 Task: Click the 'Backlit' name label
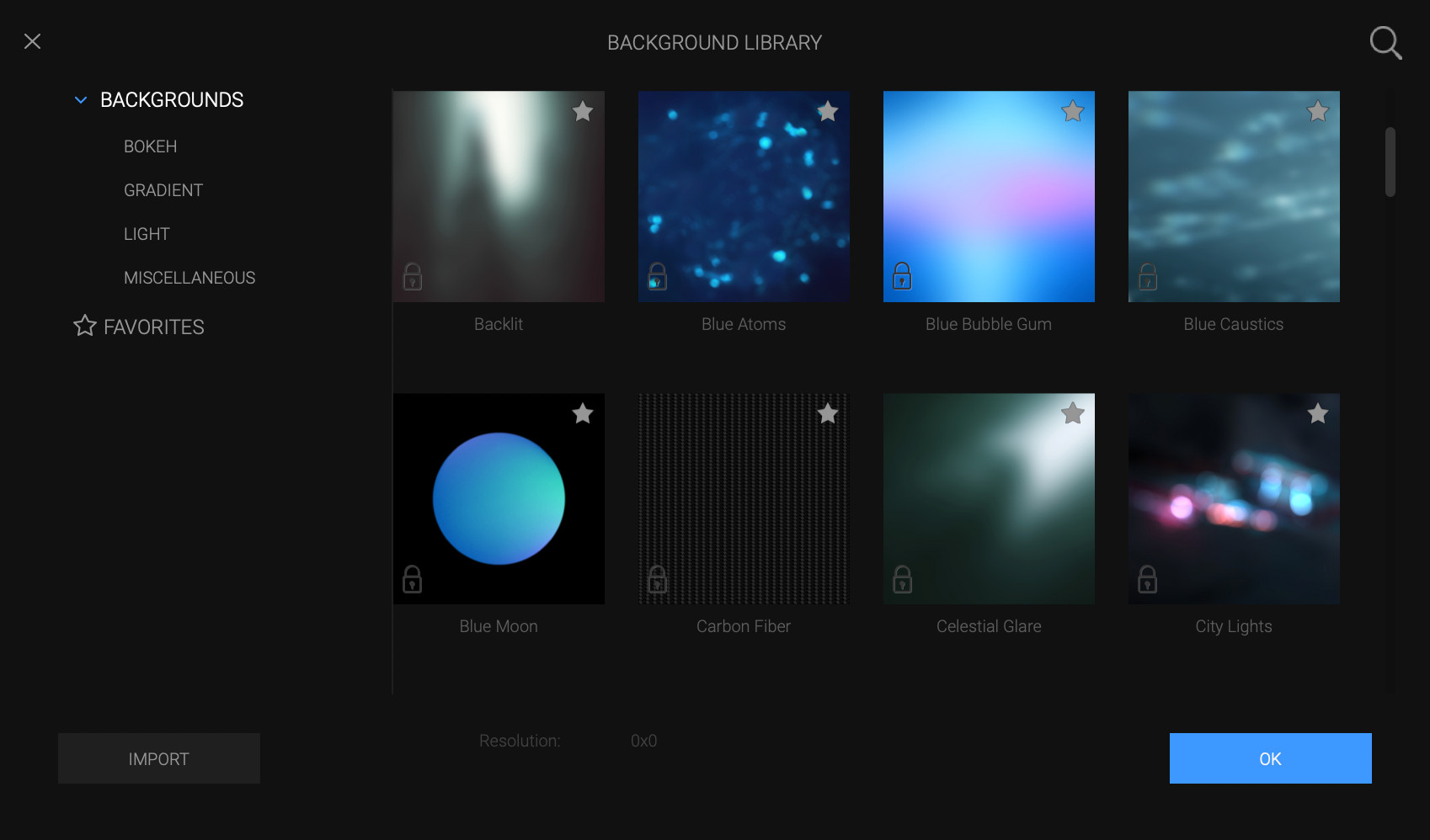coord(499,324)
